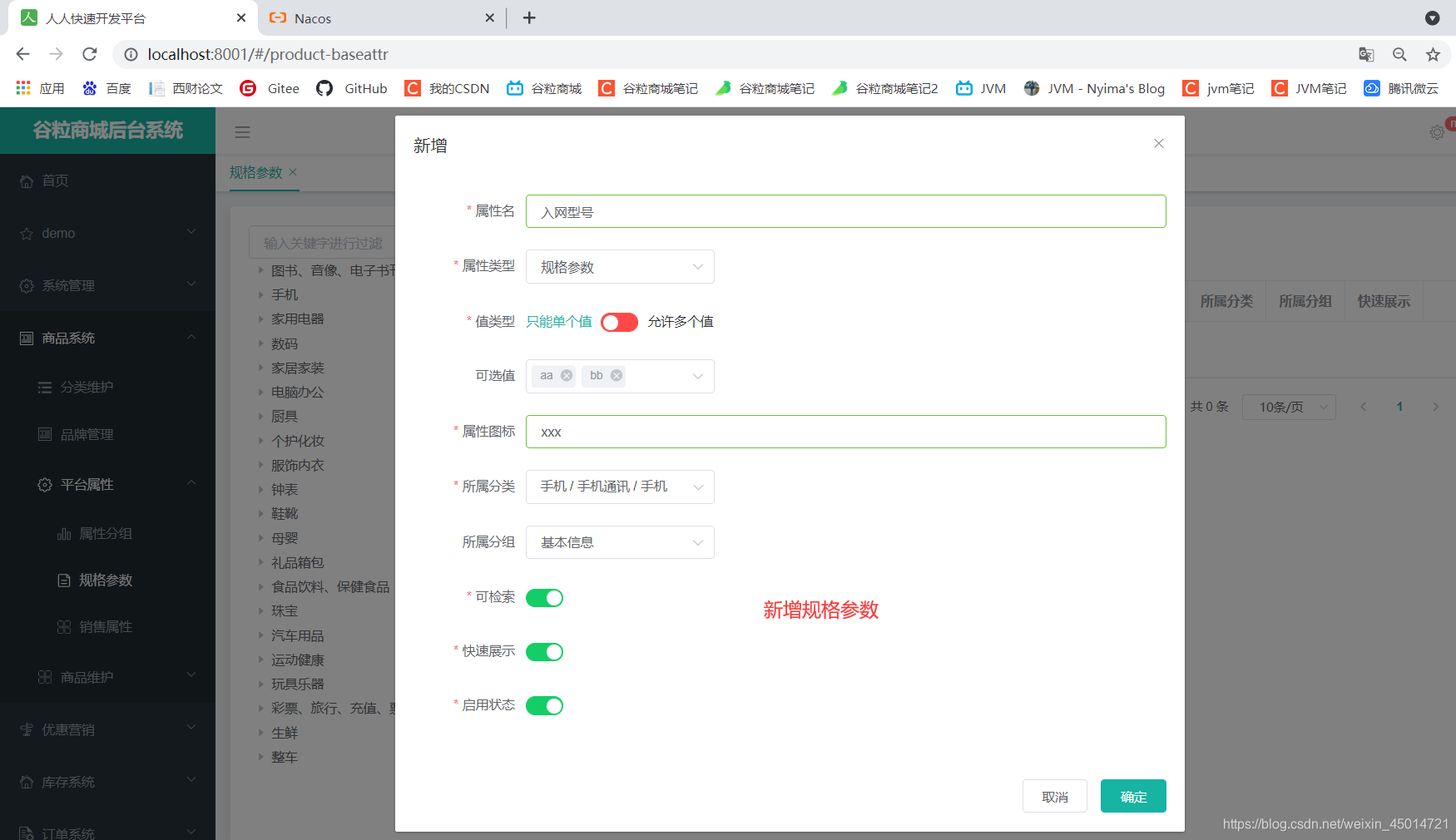Viewport: 1456px width, 840px height.
Task: Toggle the 可检索 switch off
Action: 544,598
